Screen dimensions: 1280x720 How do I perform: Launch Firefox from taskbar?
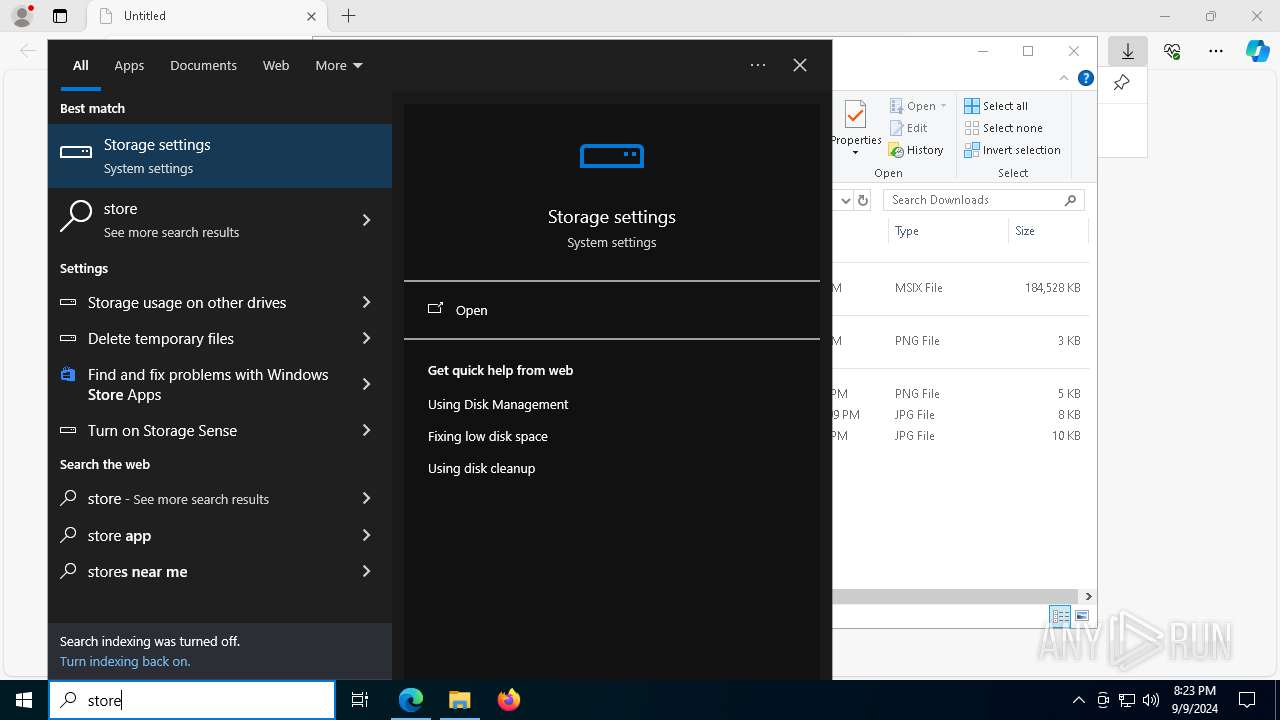(x=508, y=700)
